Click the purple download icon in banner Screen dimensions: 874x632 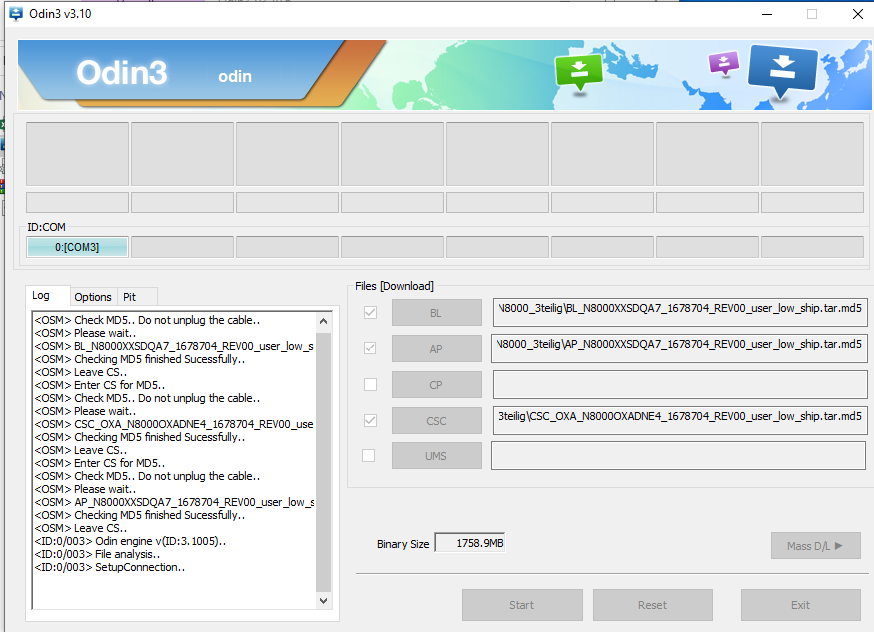[724, 62]
